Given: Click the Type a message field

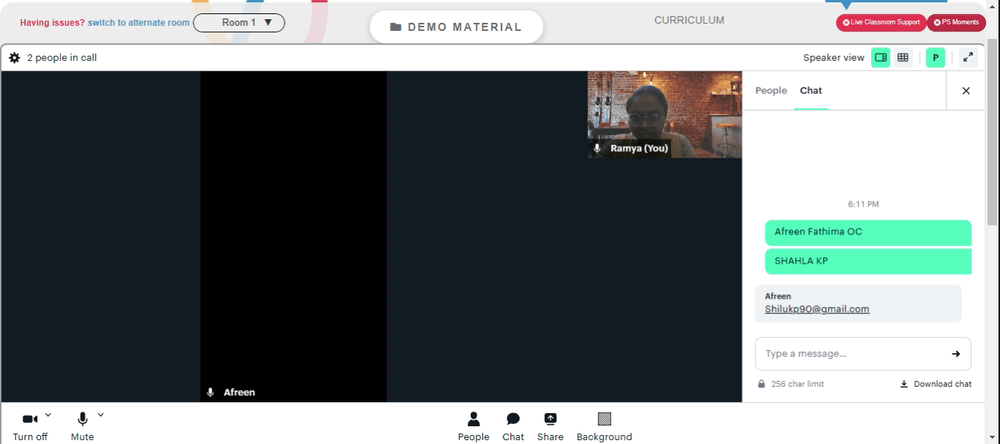Looking at the screenshot, I should click(863, 353).
